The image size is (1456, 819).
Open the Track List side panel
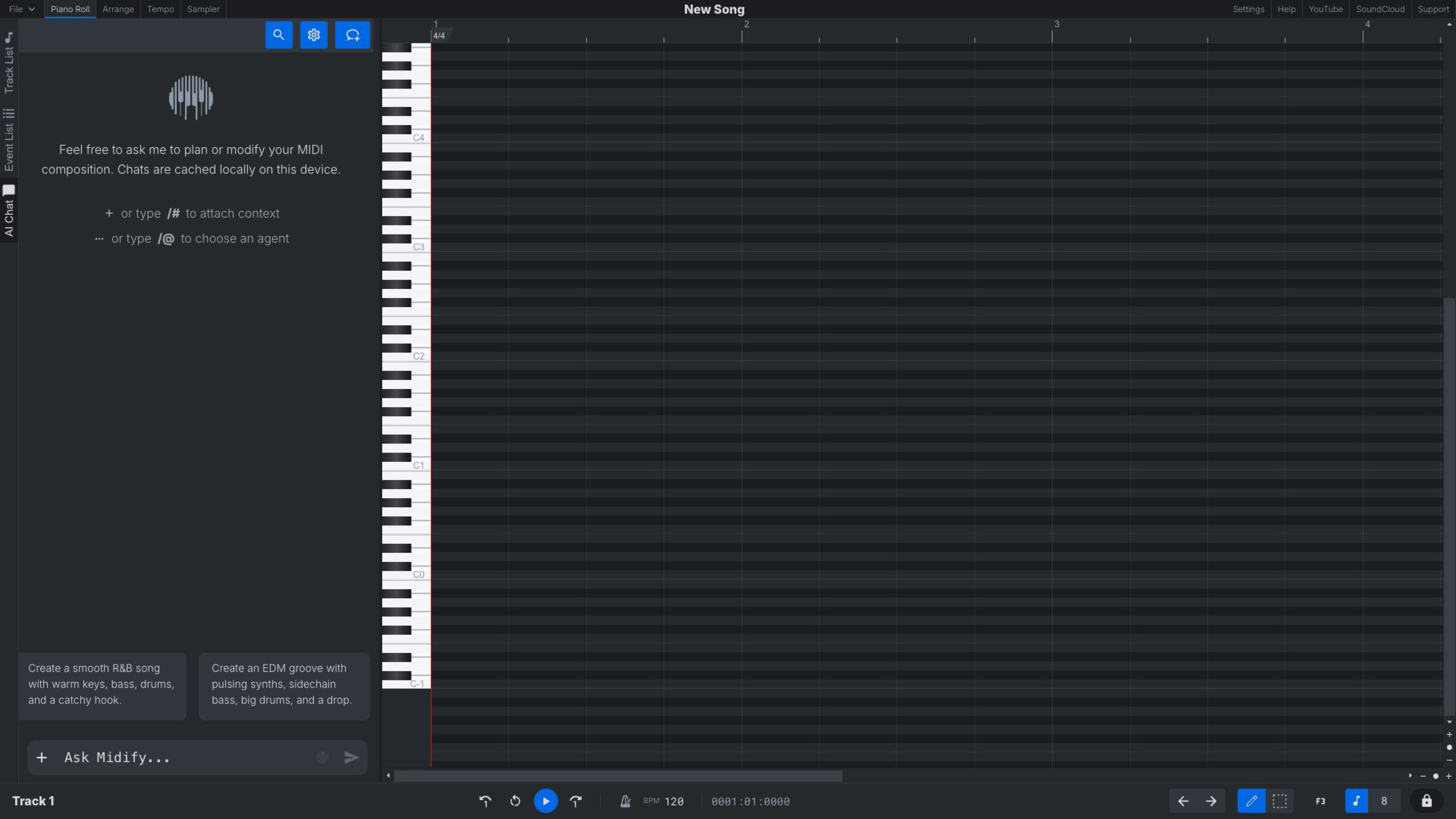click(x=9, y=63)
